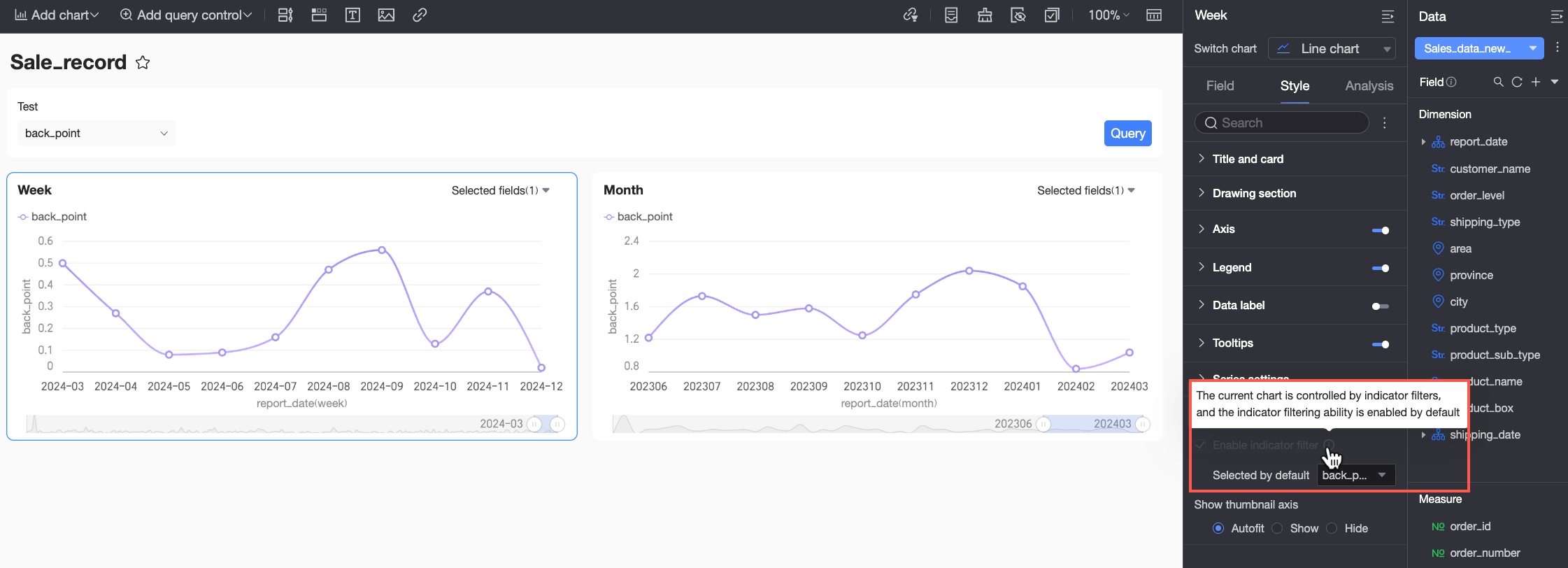Toggle the Axis switch off

click(x=1381, y=230)
